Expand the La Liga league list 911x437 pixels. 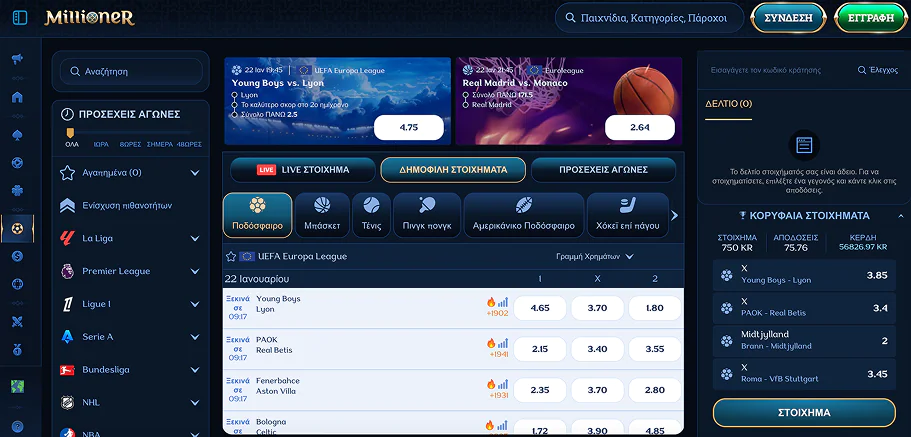point(195,238)
